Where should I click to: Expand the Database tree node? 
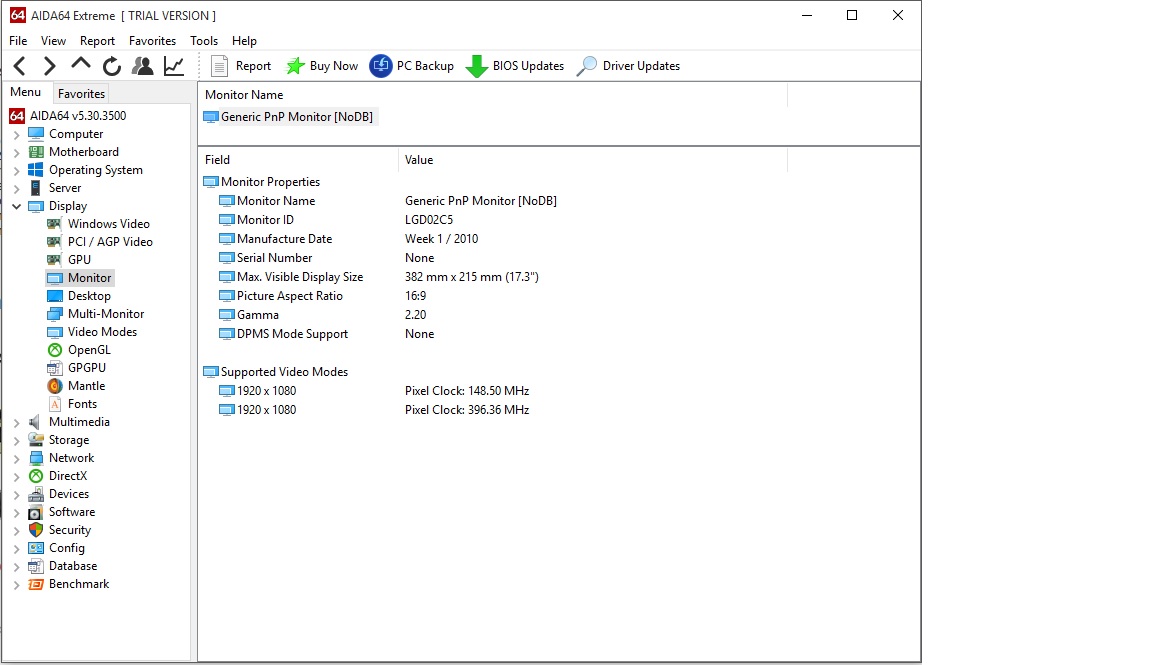pyautogui.click(x=17, y=567)
